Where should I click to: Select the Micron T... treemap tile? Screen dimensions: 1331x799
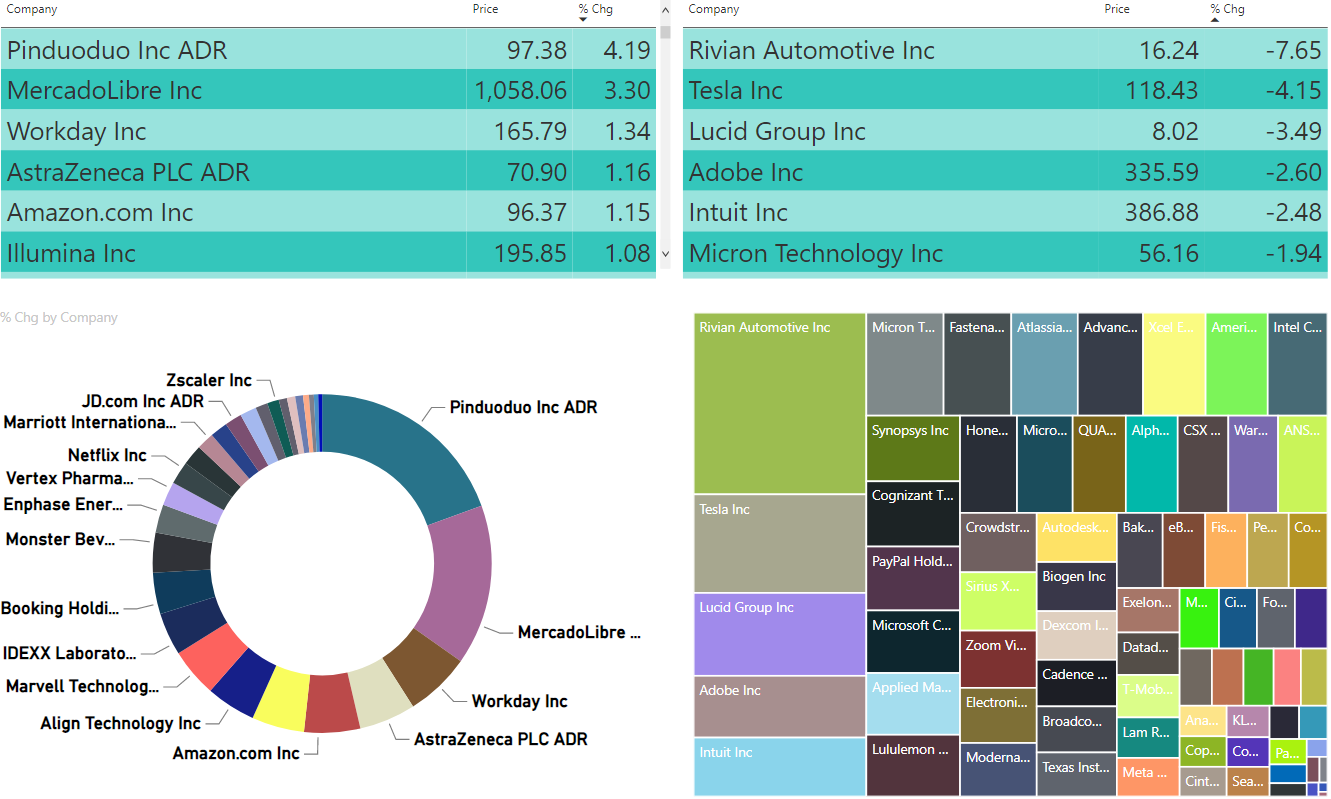pyautogui.click(x=905, y=364)
